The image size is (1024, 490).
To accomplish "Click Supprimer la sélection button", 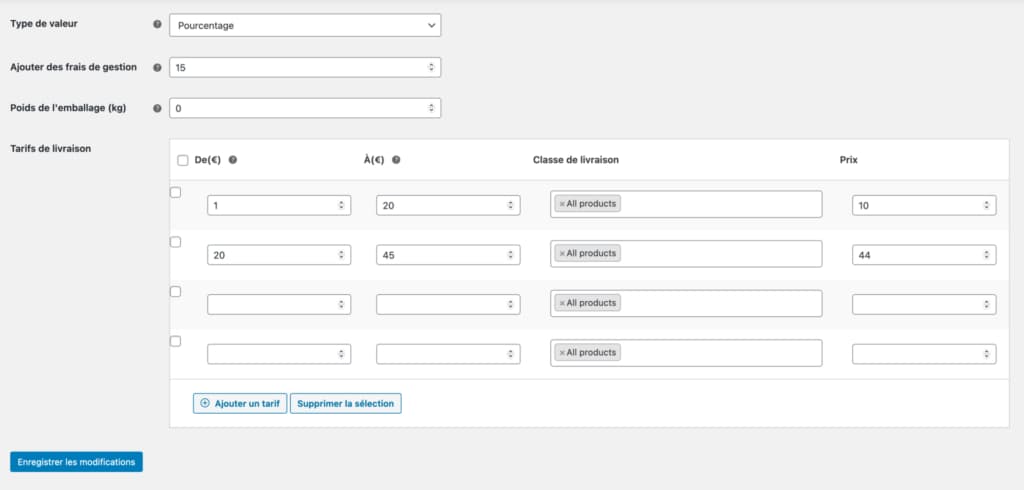I will point(345,403).
